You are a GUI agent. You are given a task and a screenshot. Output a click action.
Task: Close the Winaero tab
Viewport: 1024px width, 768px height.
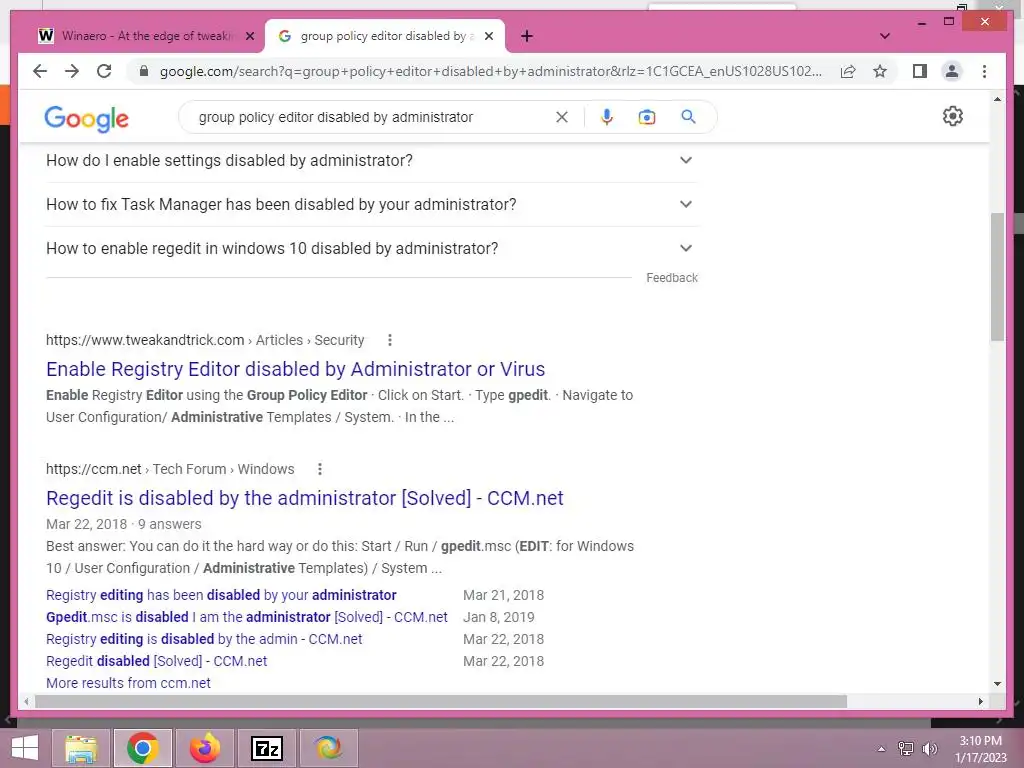click(249, 36)
